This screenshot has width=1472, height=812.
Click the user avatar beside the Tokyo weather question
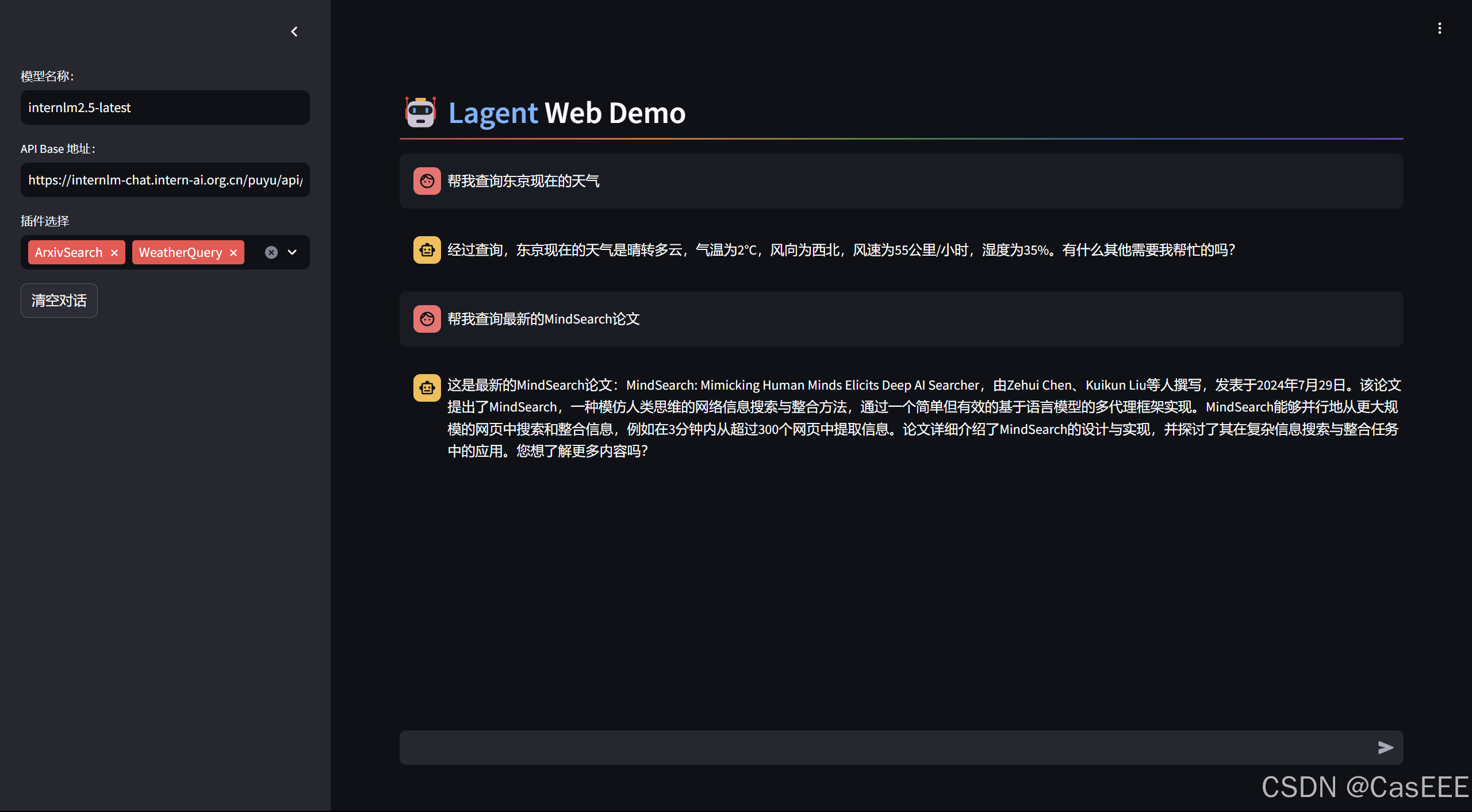tap(427, 180)
